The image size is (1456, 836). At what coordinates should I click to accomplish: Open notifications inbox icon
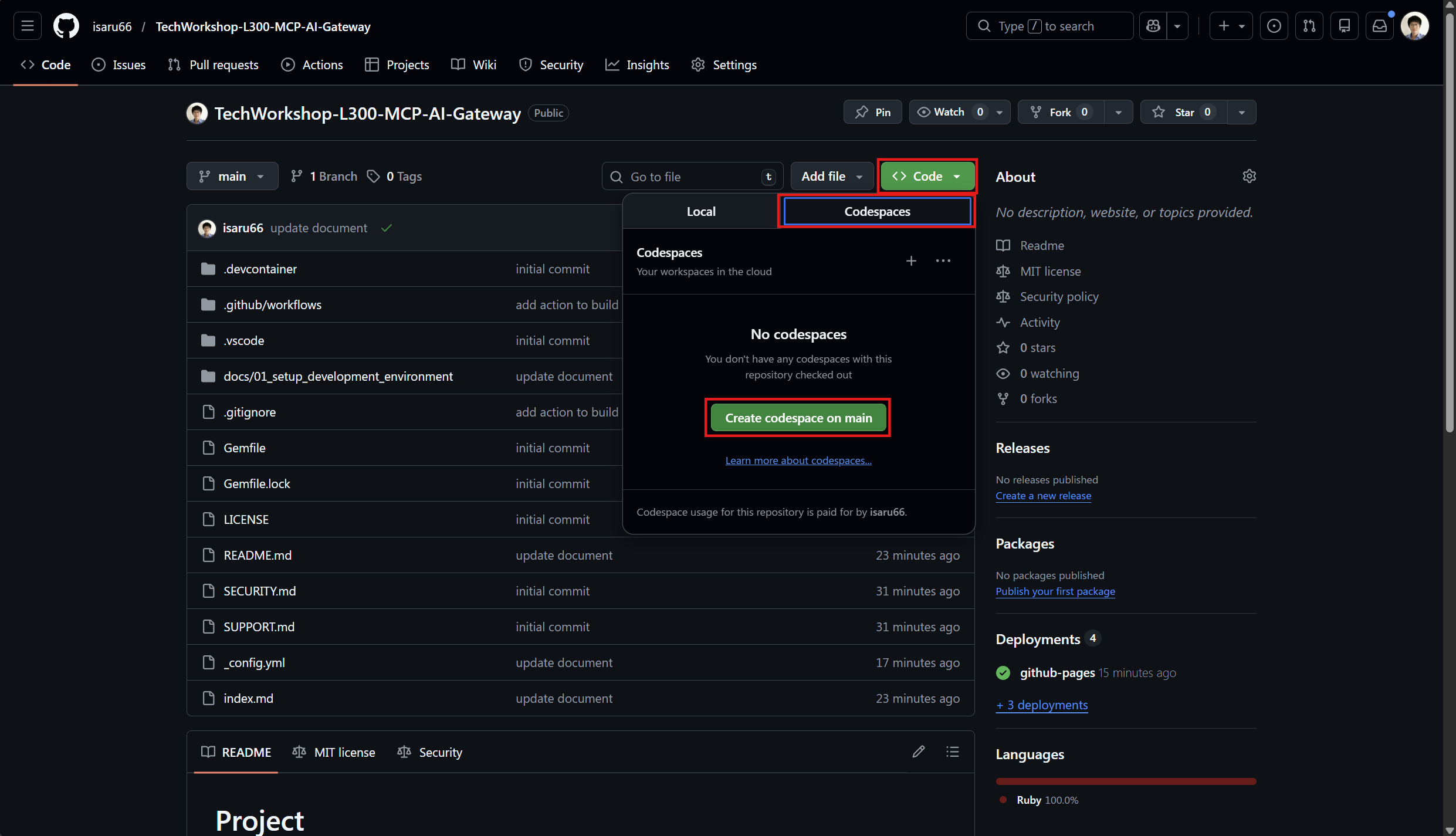(1380, 26)
